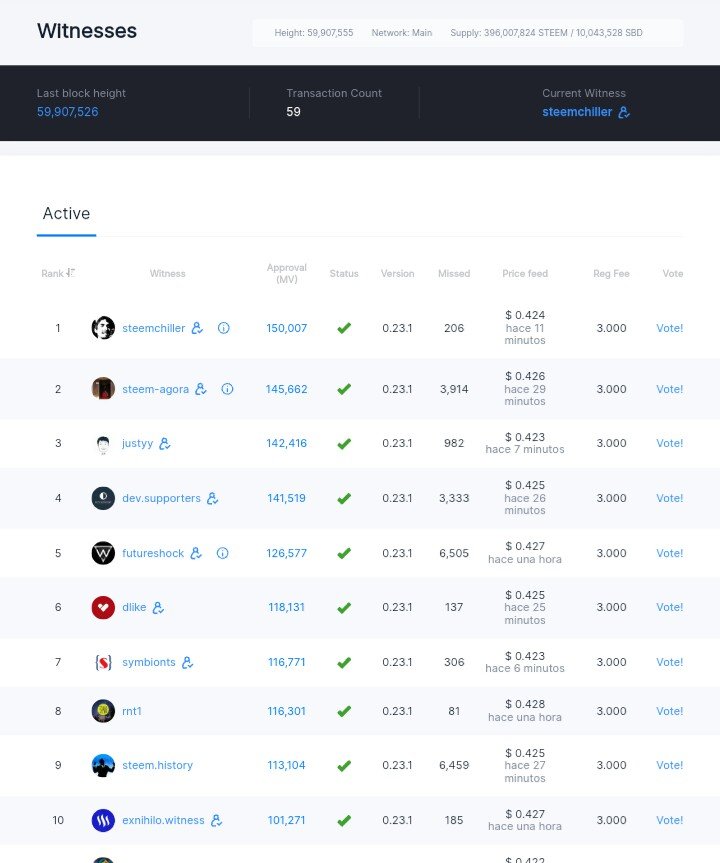Image resolution: width=720 pixels, height=863 pixels.
Task: Vote for symbionts
Action: pos(669,662)
